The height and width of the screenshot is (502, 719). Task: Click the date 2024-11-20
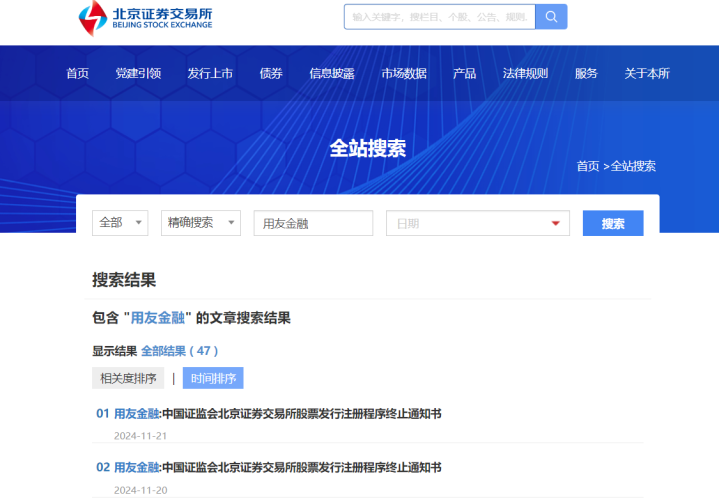[x=140, y=490]
